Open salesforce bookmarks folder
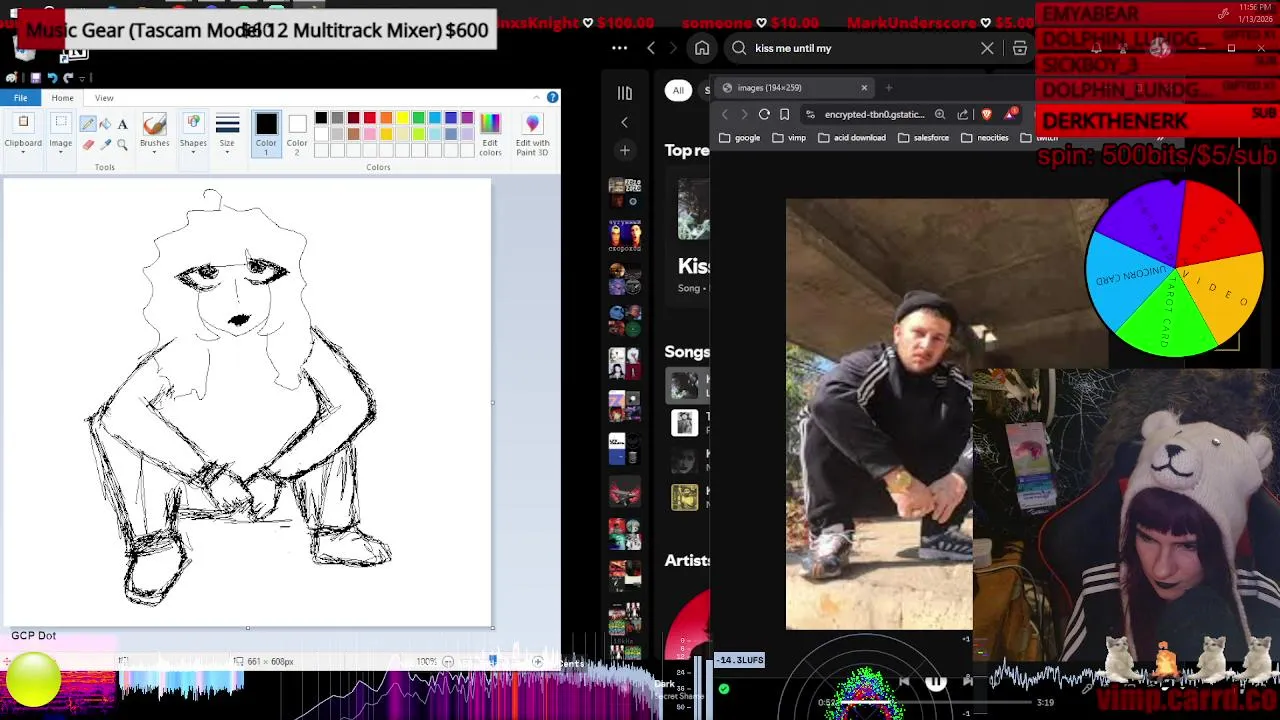The width and height of the screenshot is (1280, 720). pos(923,138)
